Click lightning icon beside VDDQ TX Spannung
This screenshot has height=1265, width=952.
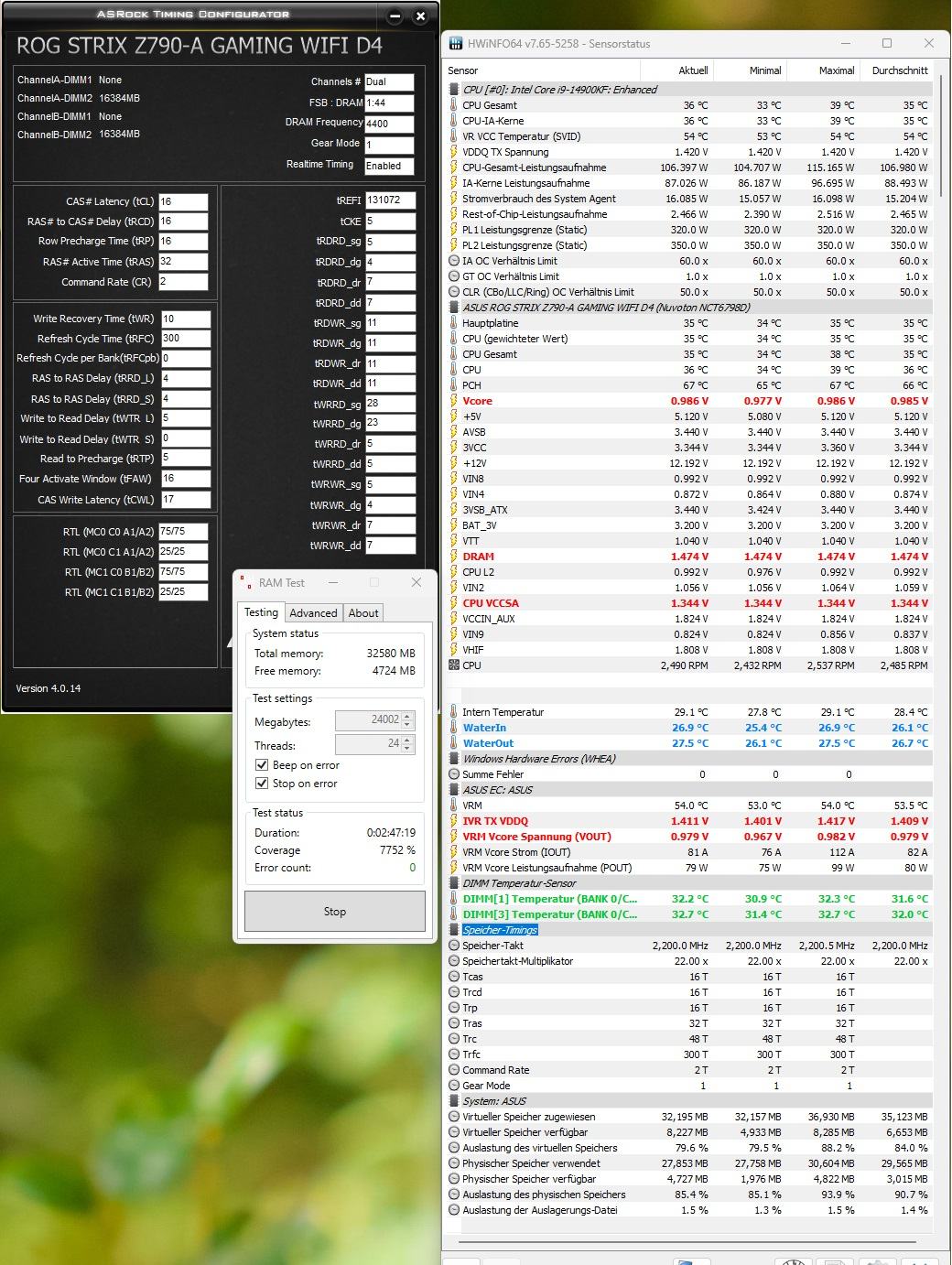point(454,152)
